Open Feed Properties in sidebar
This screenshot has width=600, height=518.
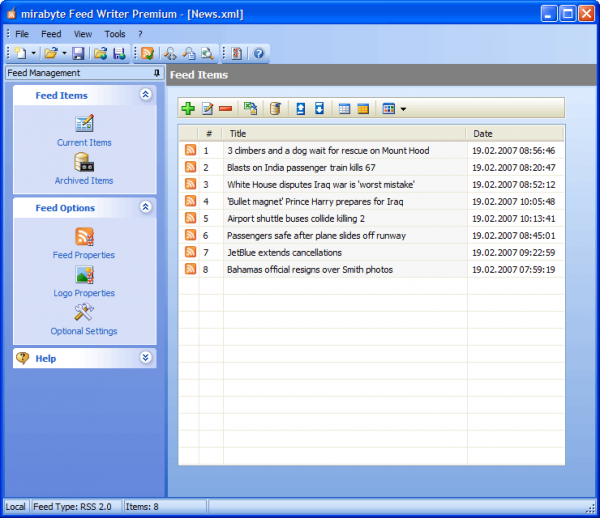(x=84, y=243)
